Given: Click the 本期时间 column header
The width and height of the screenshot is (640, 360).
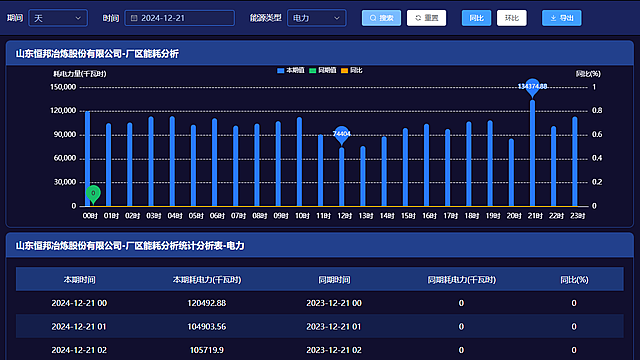Looking at the screenshot, I should (80, 280).
